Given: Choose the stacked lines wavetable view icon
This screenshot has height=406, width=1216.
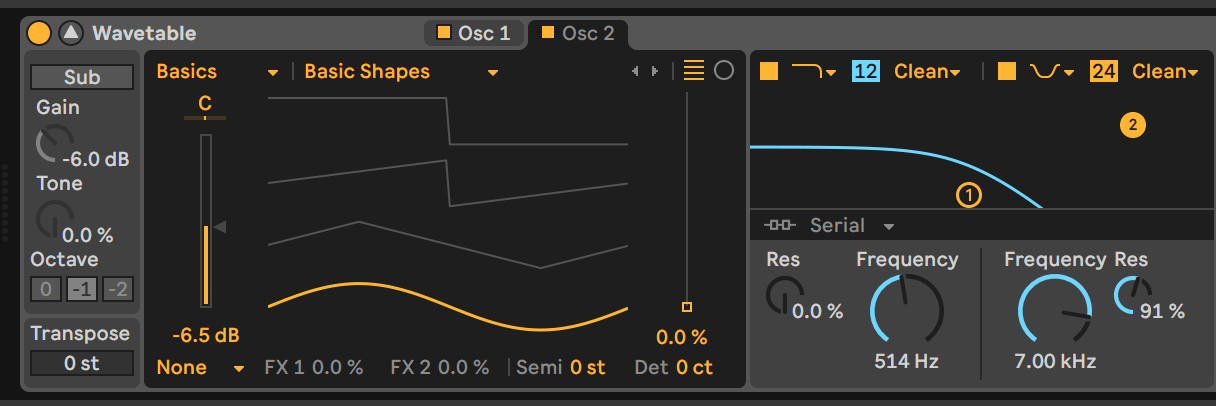Looking at the screenshot, I should pyautogui.click(x=694, y=71).
